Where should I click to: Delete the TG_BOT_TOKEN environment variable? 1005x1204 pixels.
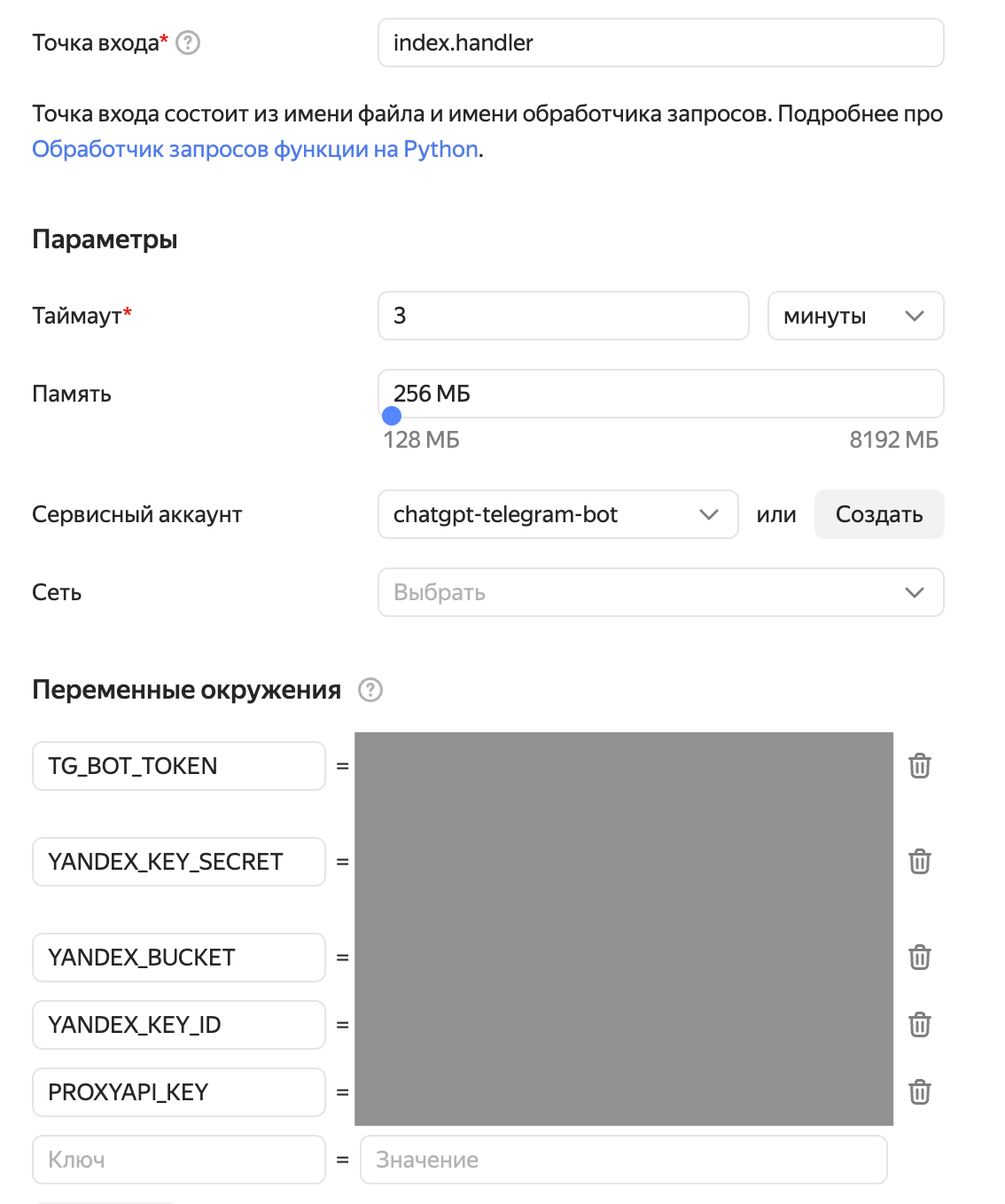click(919, 765)
